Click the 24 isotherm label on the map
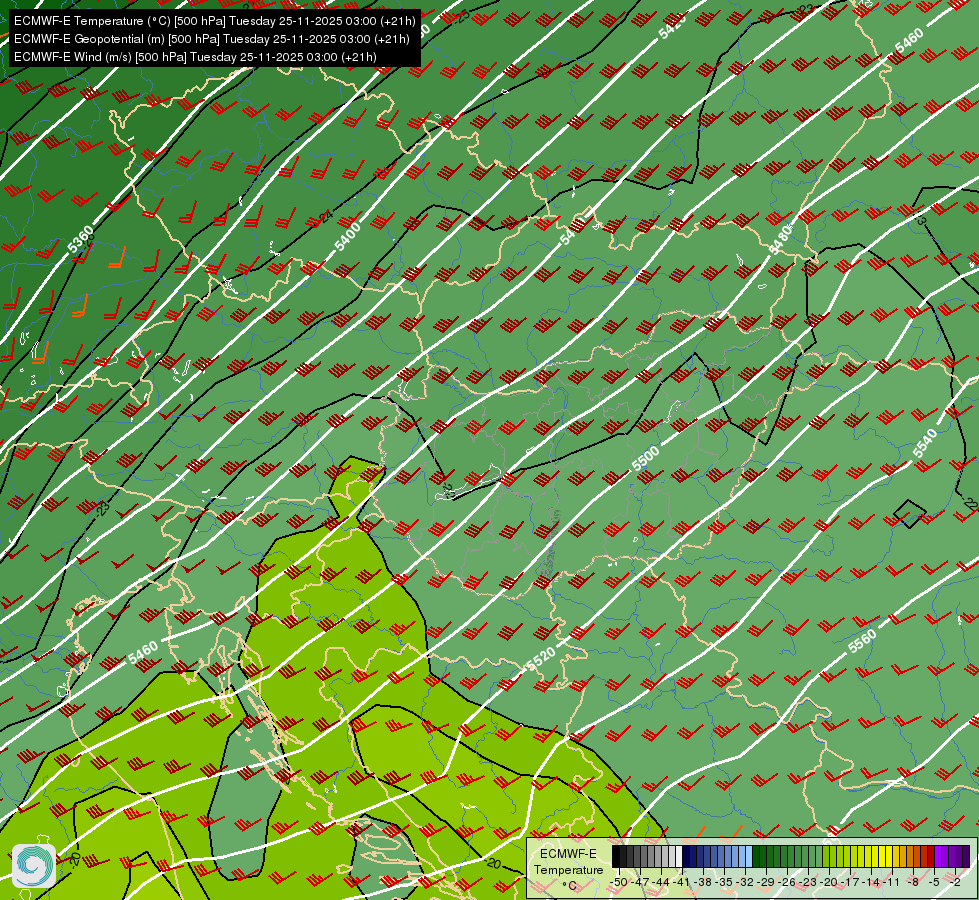 [326, 217]
